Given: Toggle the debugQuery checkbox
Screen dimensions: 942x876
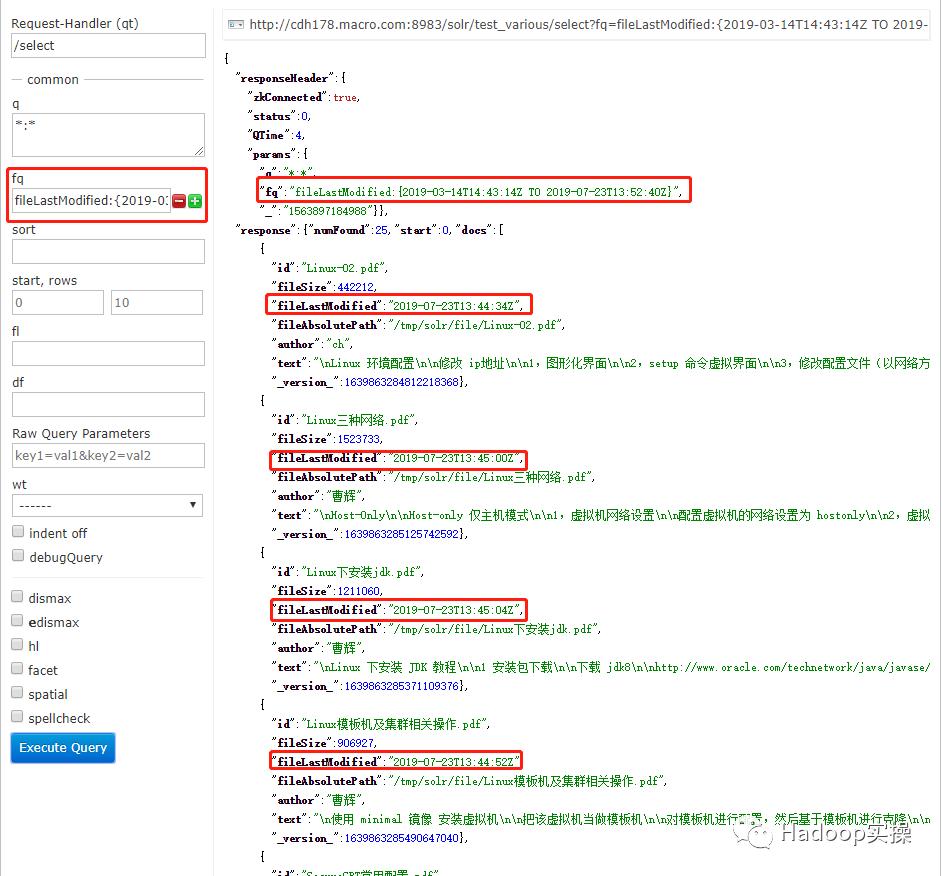Looking at the screenshot, I should pos(18,556).
